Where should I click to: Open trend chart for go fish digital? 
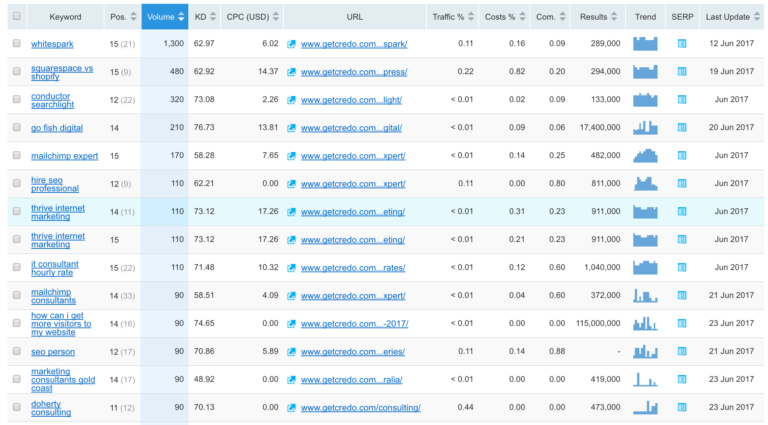point(645,127)
